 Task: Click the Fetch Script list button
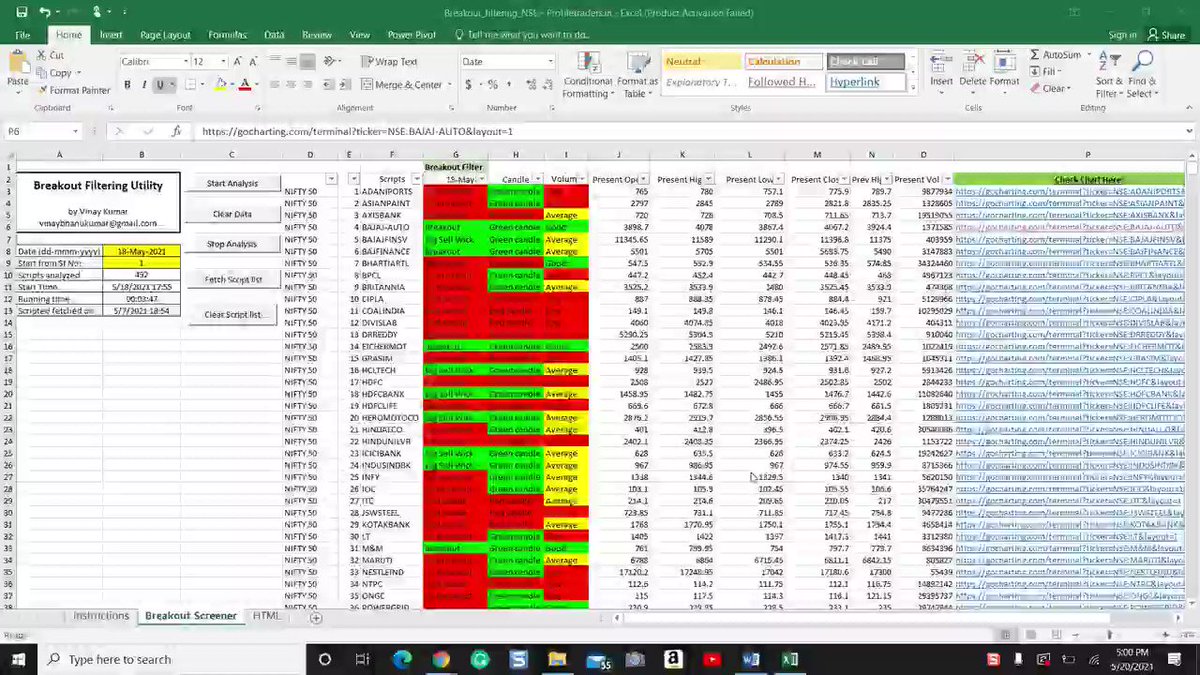click(232, 280)
